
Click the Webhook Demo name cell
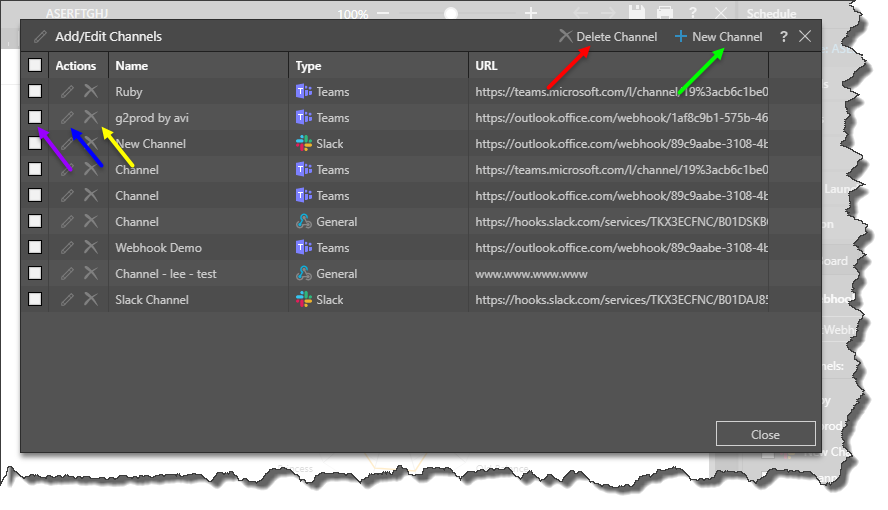pyautogui.click(x=158, y=248)
